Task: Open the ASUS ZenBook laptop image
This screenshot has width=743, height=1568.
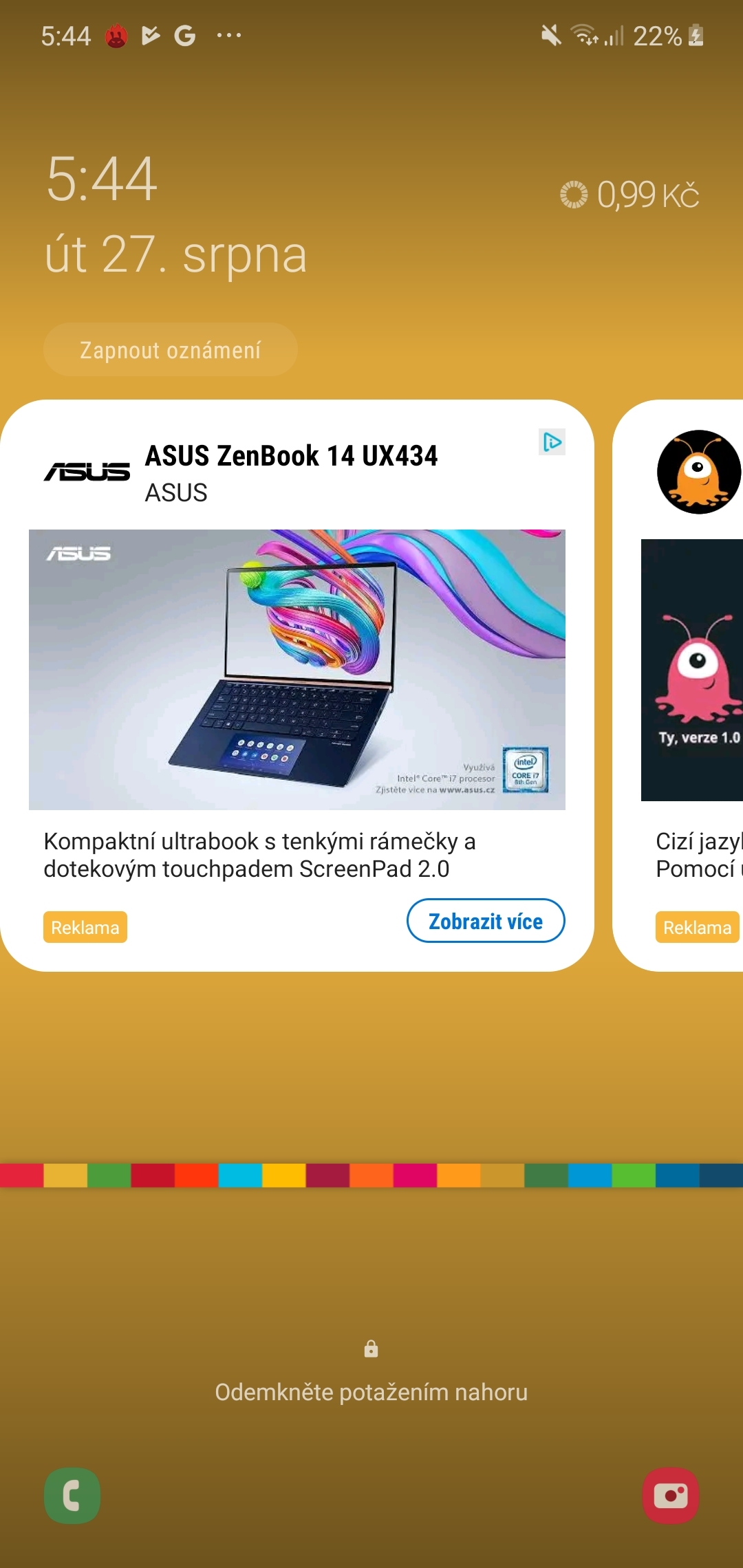Action: [297, 670]
